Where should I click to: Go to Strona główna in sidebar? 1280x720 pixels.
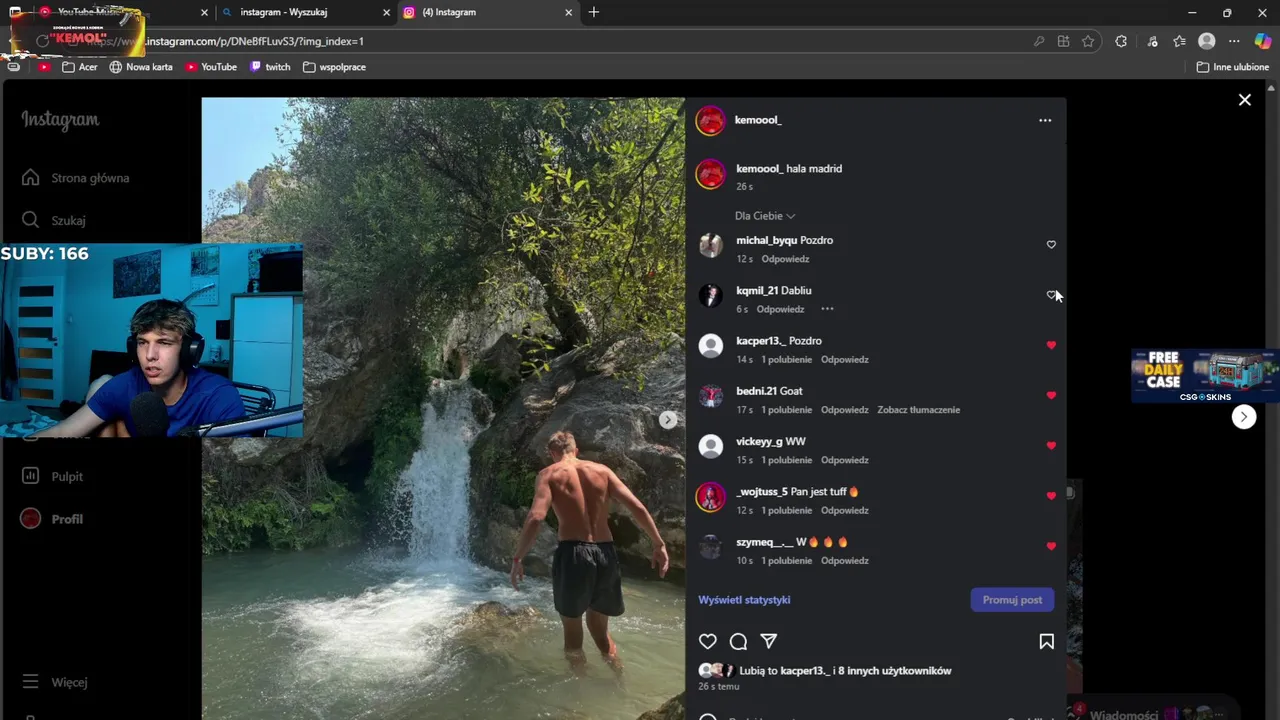coord(76,178)
